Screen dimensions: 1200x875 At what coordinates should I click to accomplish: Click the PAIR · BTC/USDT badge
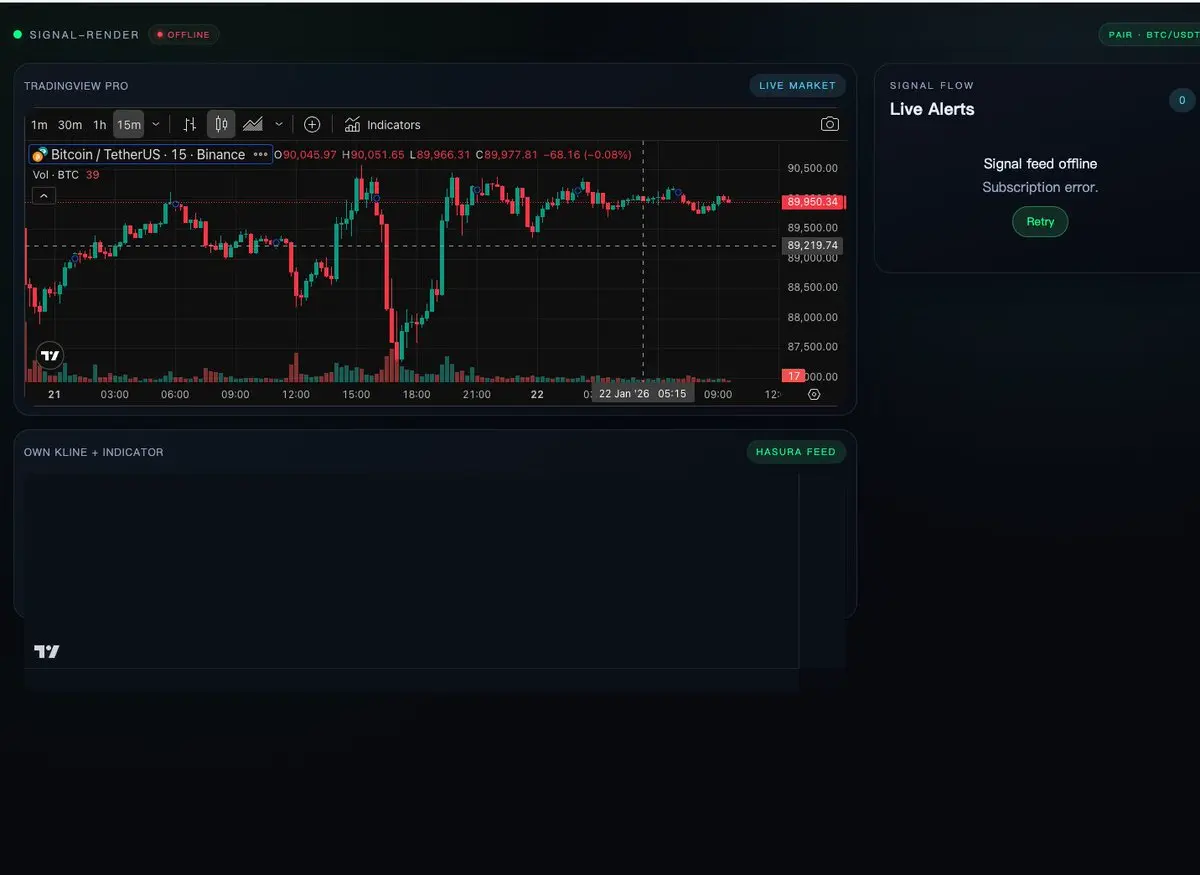point(1150,35)
